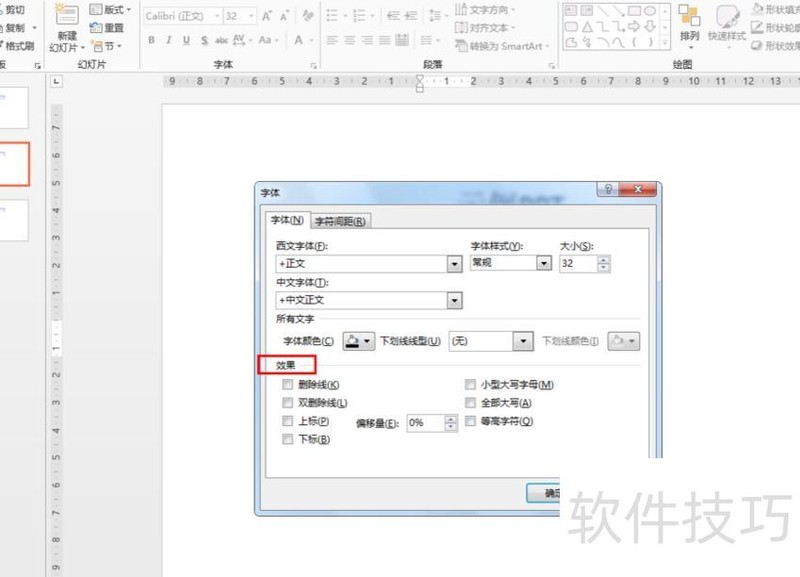Toggle Underline in the ribbon

tap(186, 40)
